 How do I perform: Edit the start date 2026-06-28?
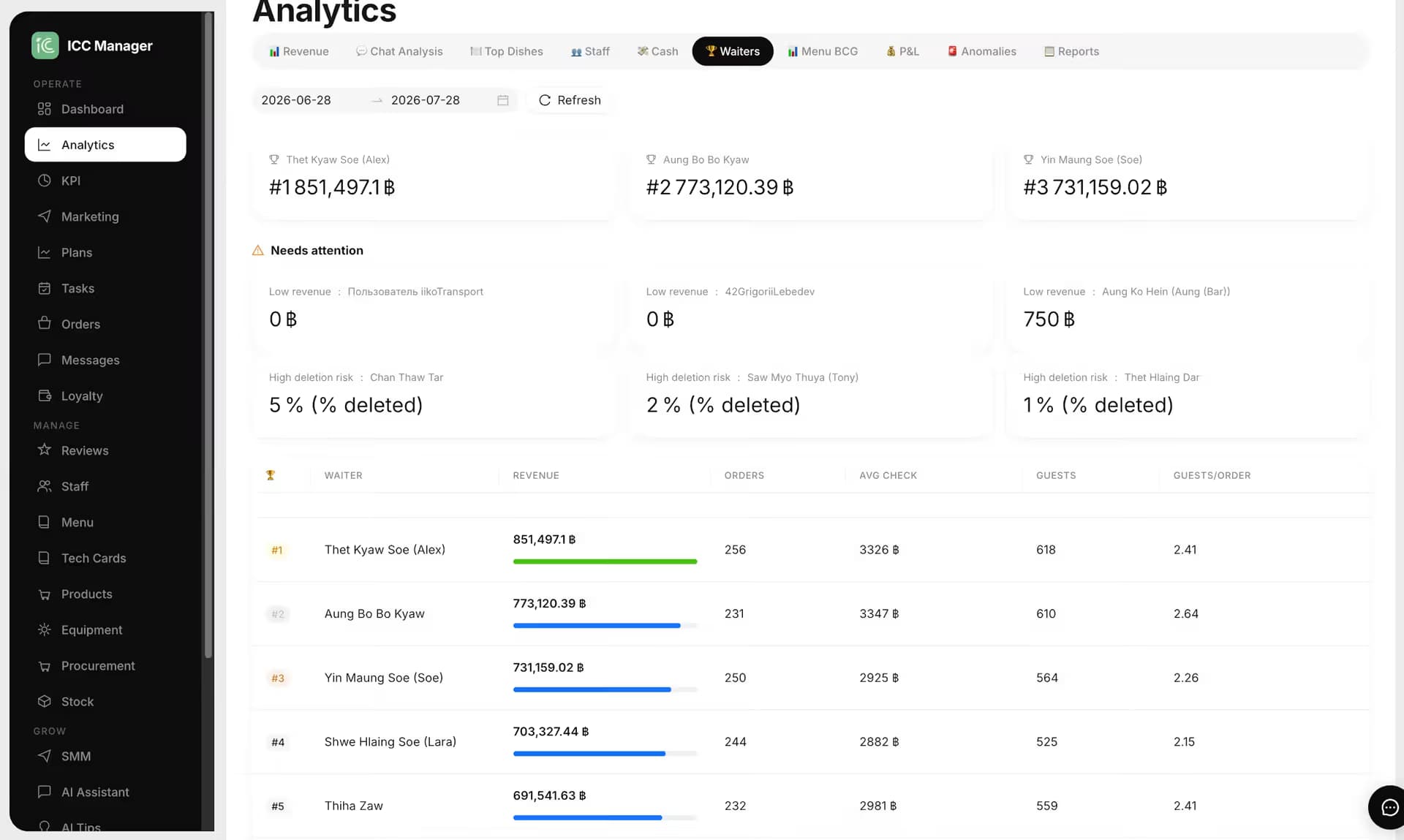click(296, 100)
